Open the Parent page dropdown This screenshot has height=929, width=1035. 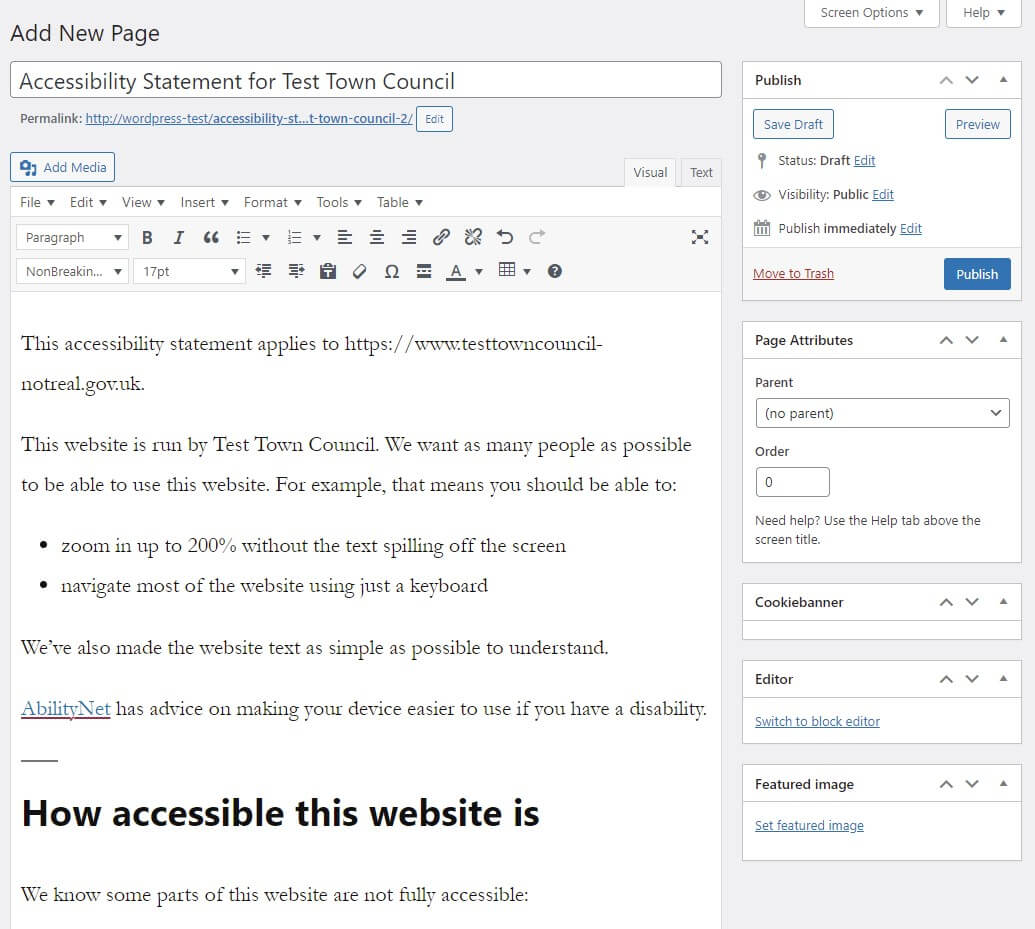[x=883, y=413]
